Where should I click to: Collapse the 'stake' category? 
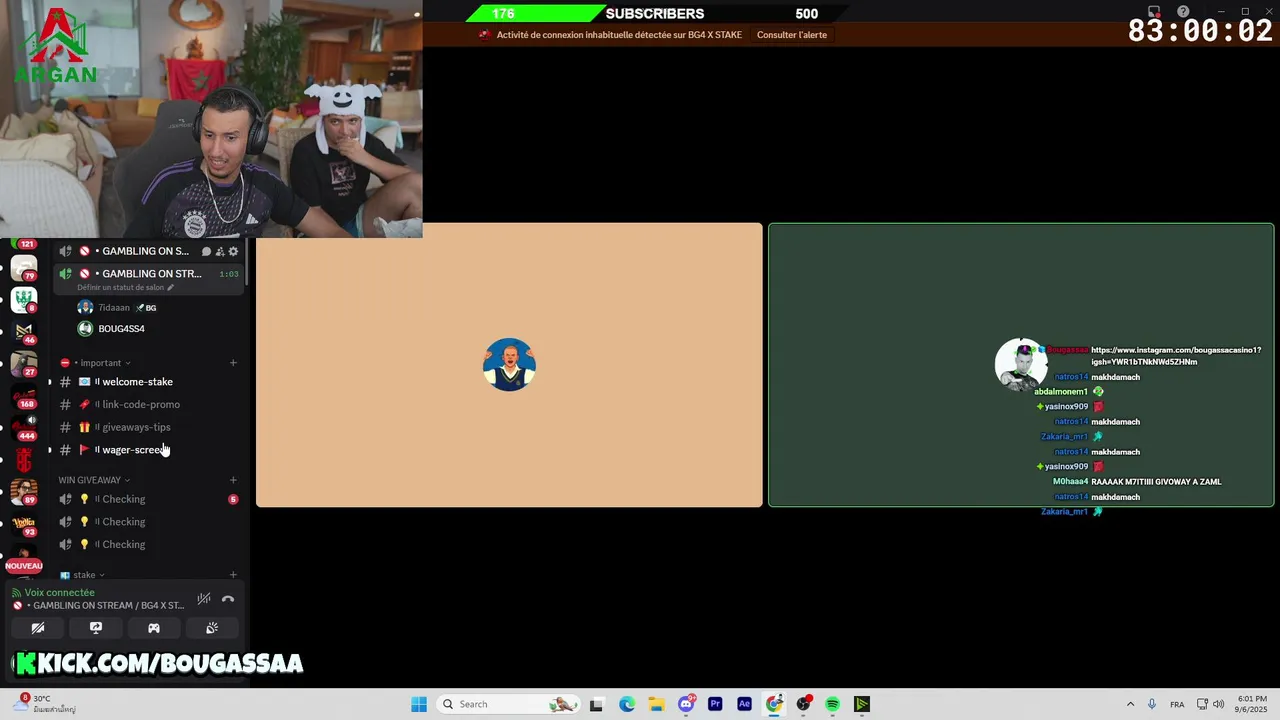click(x=83, y=575)
